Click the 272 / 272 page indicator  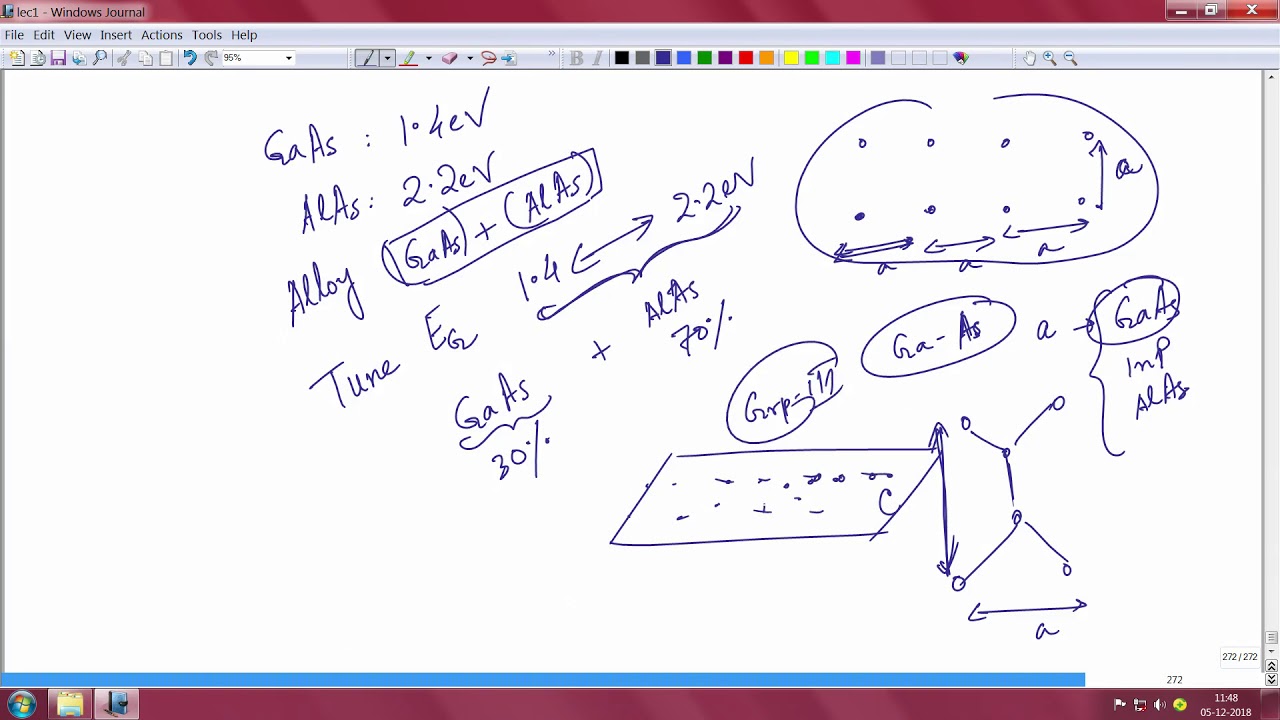point(1239,657)
